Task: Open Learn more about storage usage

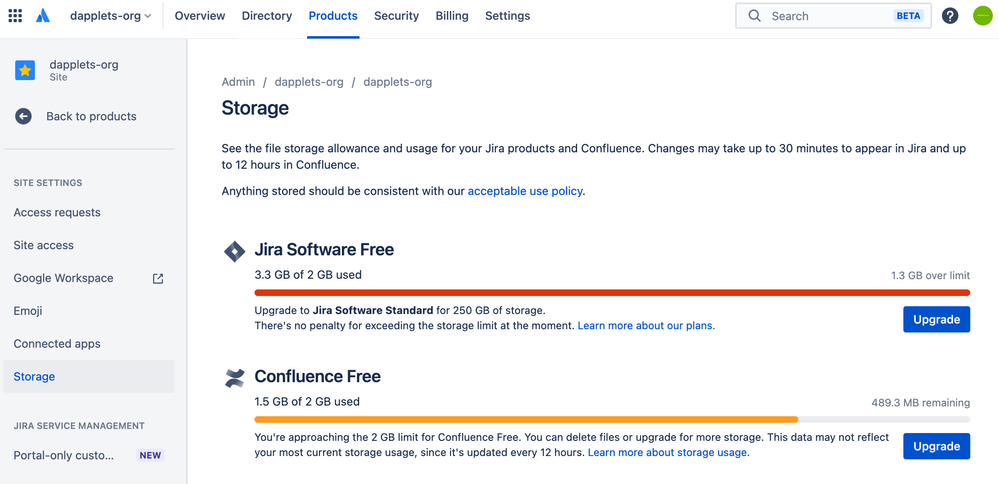Action: pos(668,453)
